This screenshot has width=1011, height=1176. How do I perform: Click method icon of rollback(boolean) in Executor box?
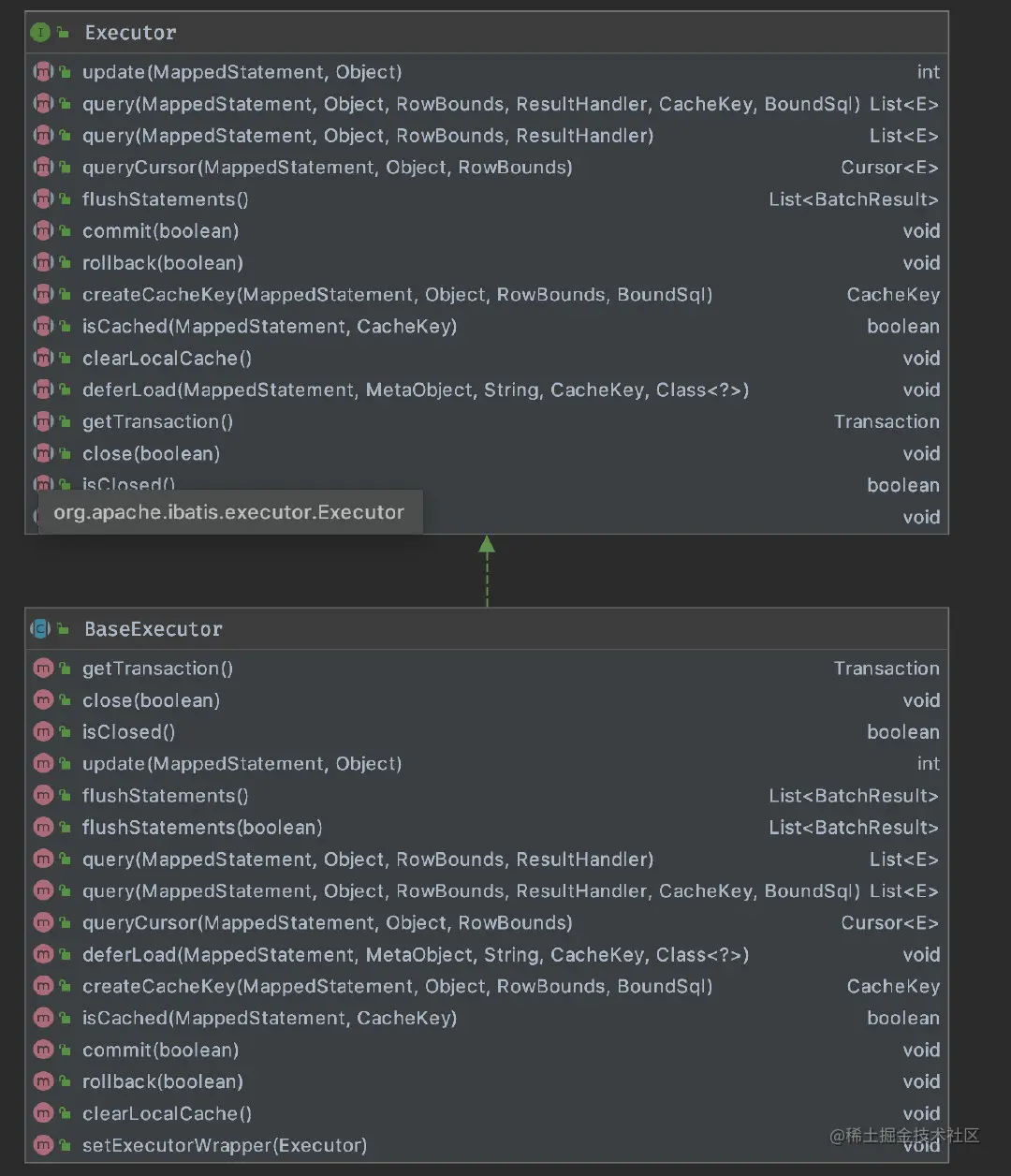click(x=43, y=263)
